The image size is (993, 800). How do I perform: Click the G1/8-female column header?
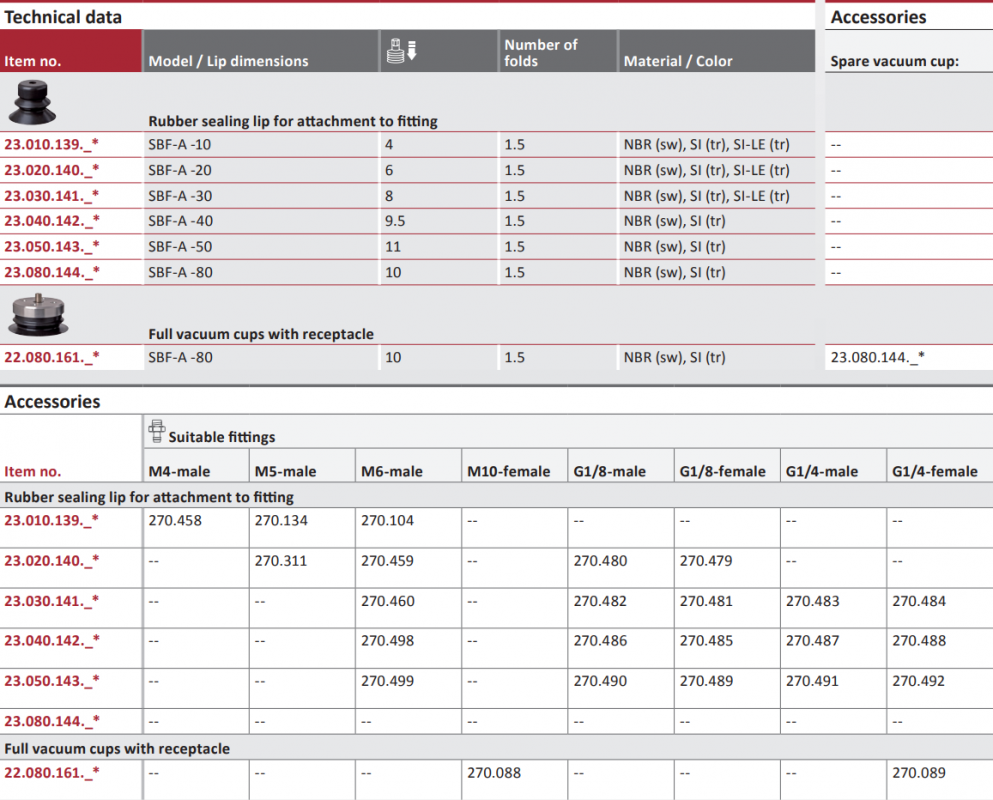[723, 471]
